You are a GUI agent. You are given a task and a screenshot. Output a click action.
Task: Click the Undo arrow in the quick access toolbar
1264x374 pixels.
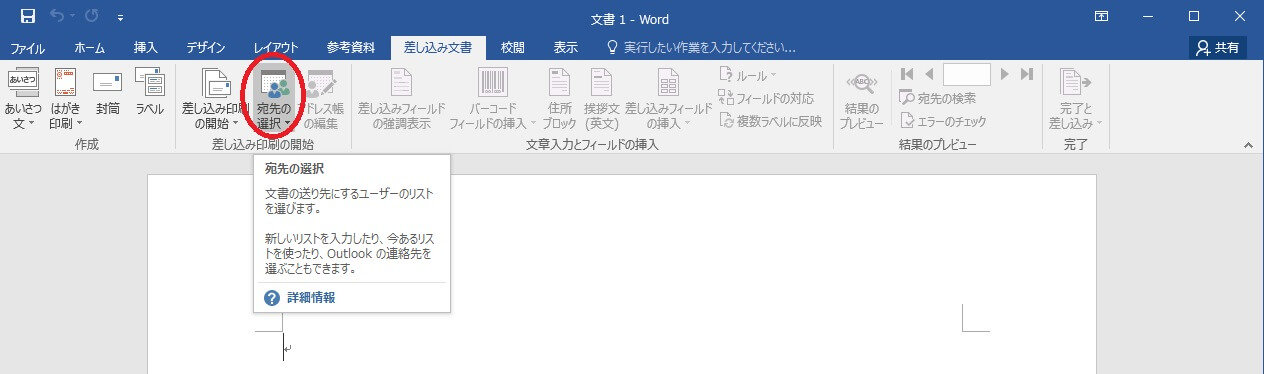click(x=58, y=16)
